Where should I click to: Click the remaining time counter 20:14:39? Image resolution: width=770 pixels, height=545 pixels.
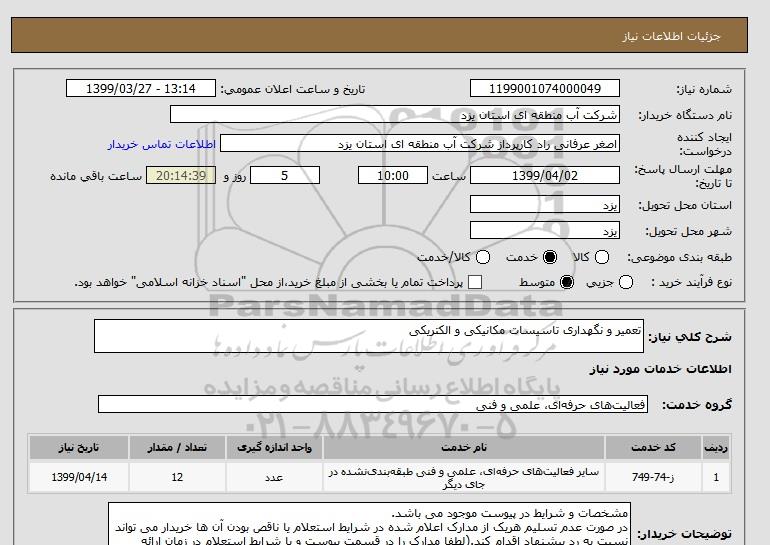click(181, 175)
